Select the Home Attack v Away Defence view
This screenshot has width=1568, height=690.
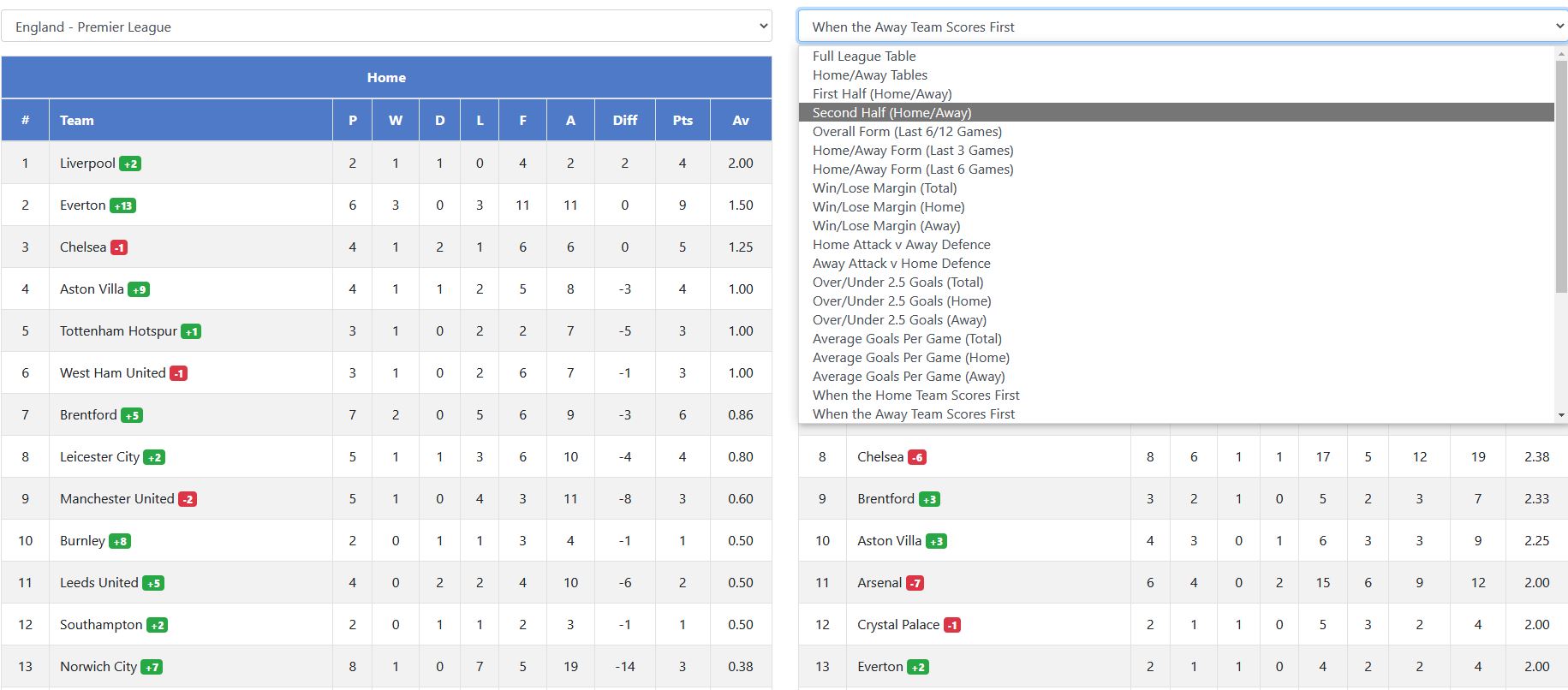pyautogui.click(x=901, y=244)
